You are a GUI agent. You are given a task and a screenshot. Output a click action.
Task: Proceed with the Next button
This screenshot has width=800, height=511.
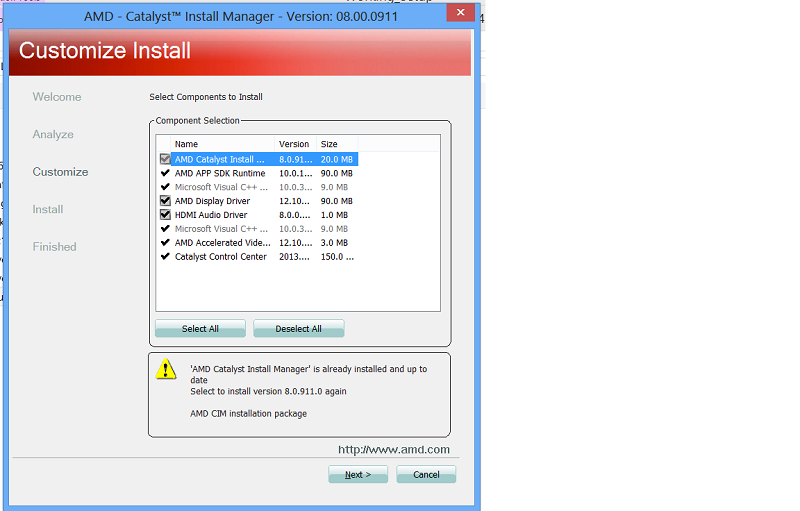click(x=358, y=474)
